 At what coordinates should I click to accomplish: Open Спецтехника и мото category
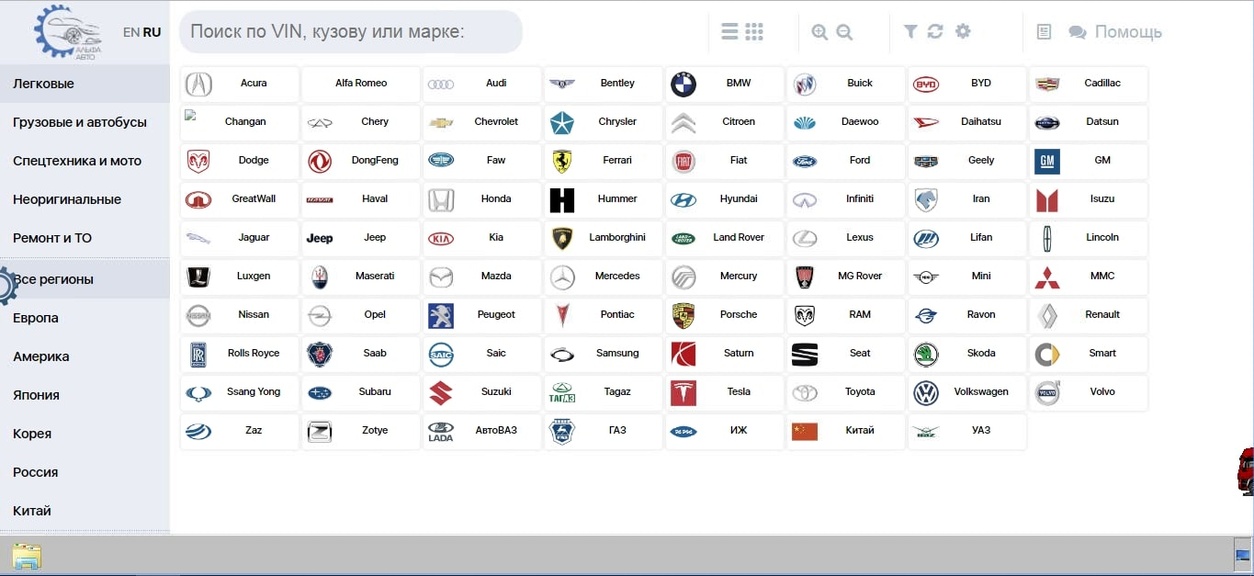click(85, 161)
